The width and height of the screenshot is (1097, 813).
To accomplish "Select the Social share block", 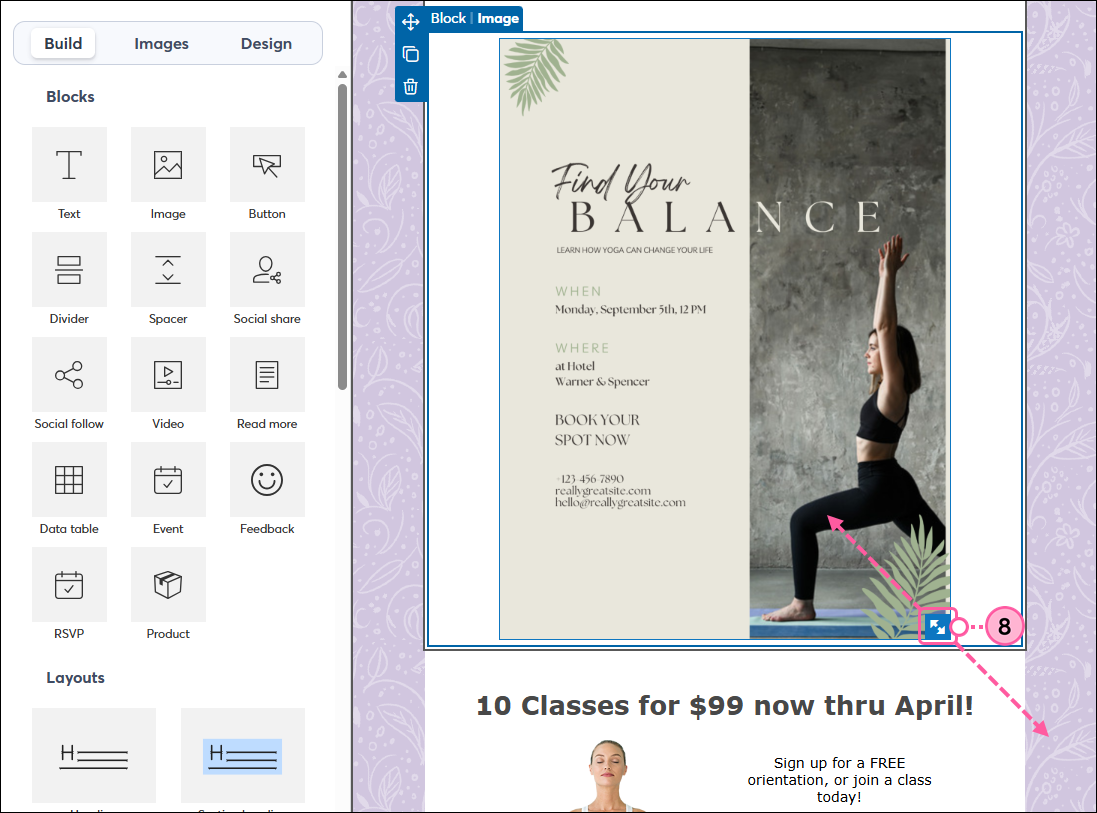I will tap(267, 269).
